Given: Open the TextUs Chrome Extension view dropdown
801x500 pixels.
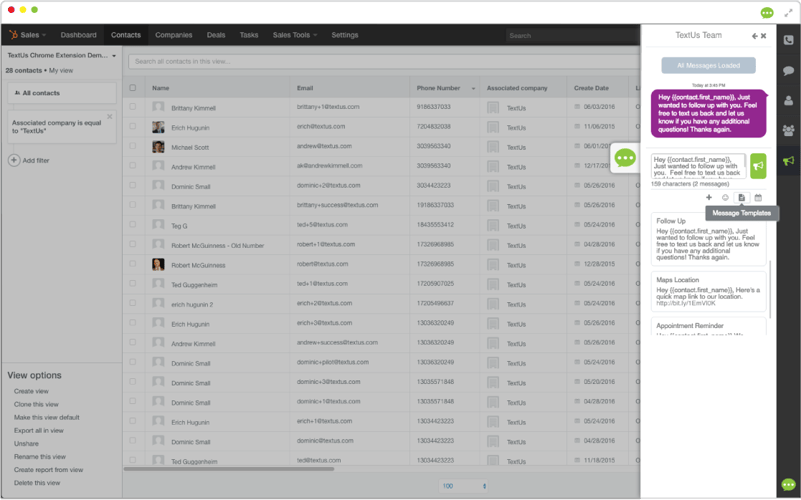Looking at the screenshot, I should tap(61, 55).
